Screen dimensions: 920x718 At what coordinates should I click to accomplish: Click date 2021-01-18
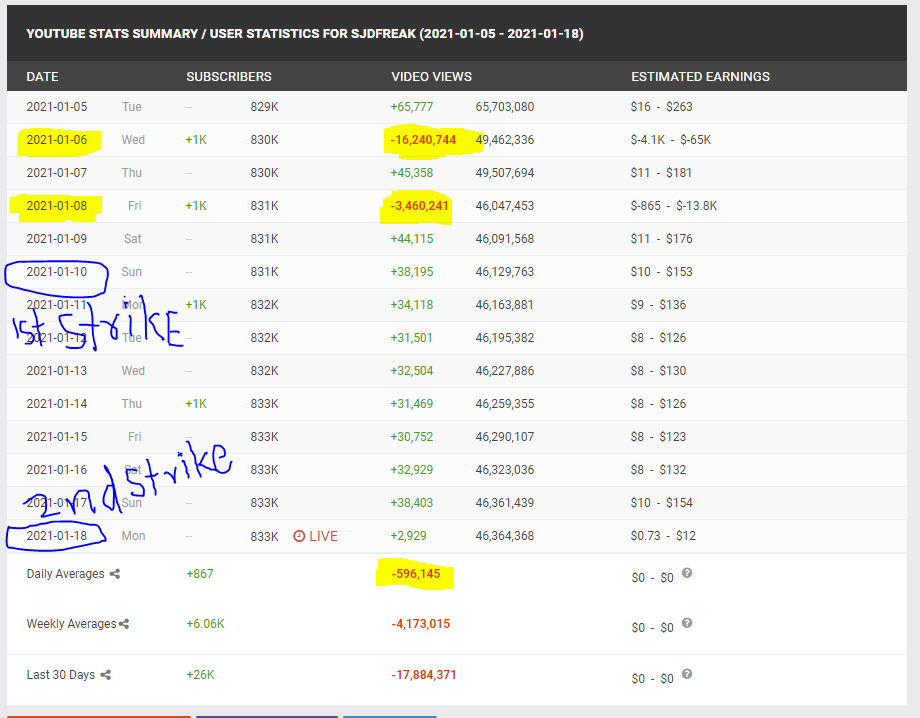pyautogui.click(x=57, y=536)
